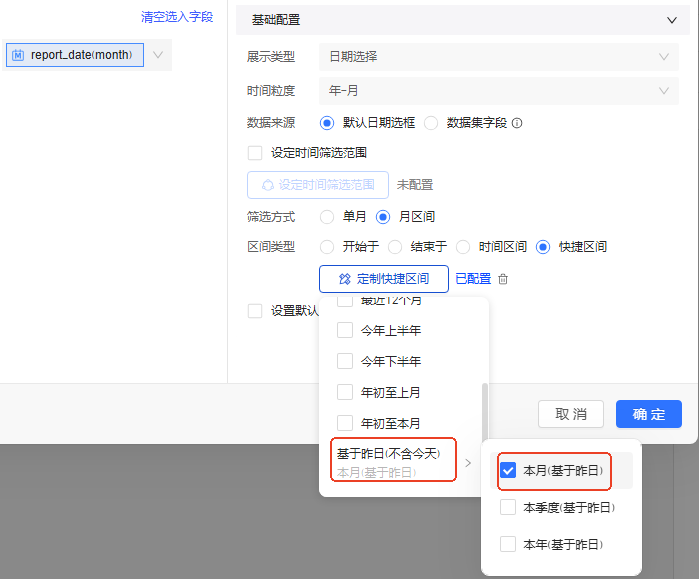Select the 单月 radio button
The height and width of the screenshot is (579, 699).
tap(327, 216)
